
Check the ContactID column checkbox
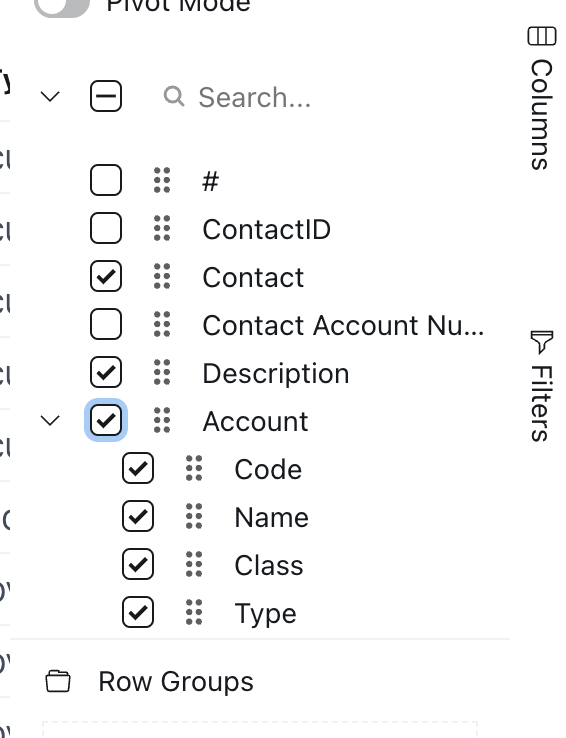(x=106, y=228)
